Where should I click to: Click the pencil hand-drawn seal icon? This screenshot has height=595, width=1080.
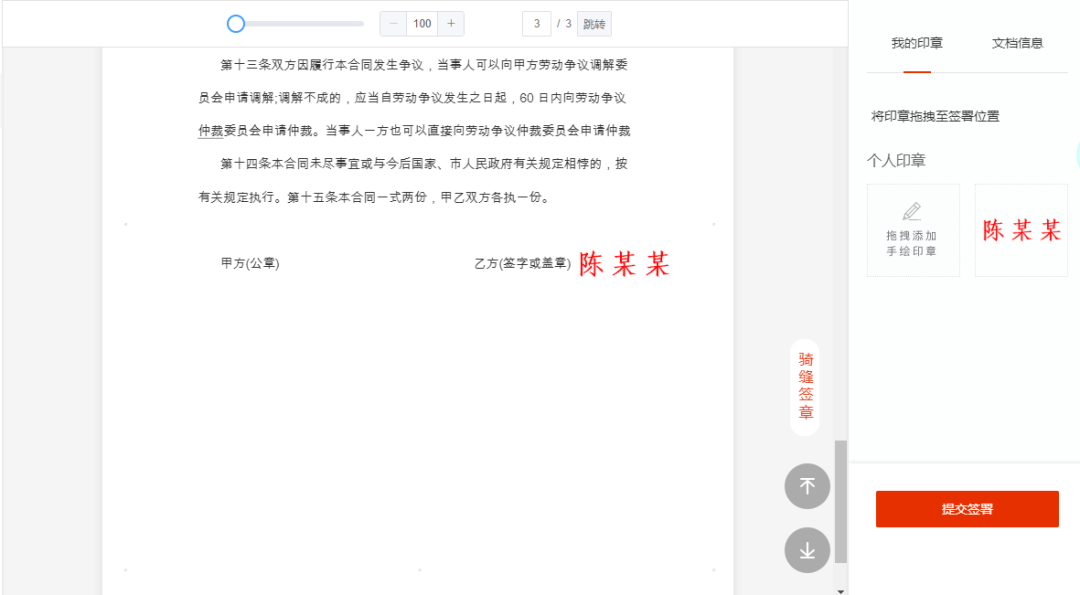point(911,212)
